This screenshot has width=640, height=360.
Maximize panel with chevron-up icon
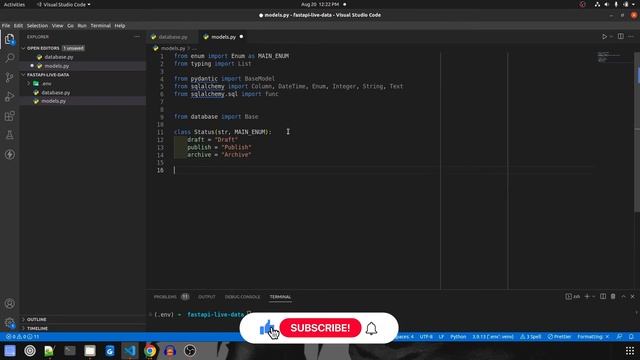pos(623,296)
